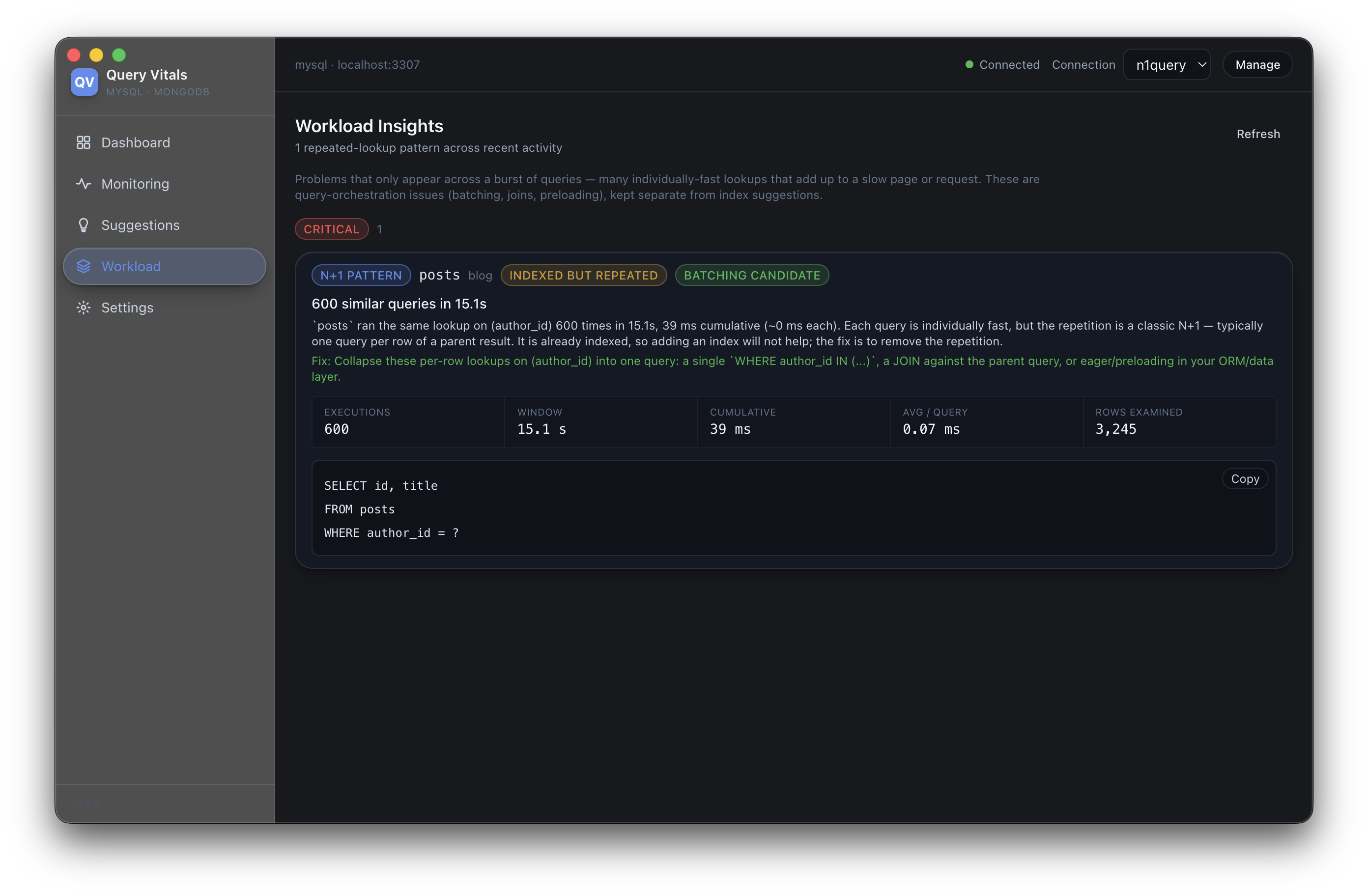Click the Manage connections button
This screenshot has width=1368, height=896.
(1257, 65)
